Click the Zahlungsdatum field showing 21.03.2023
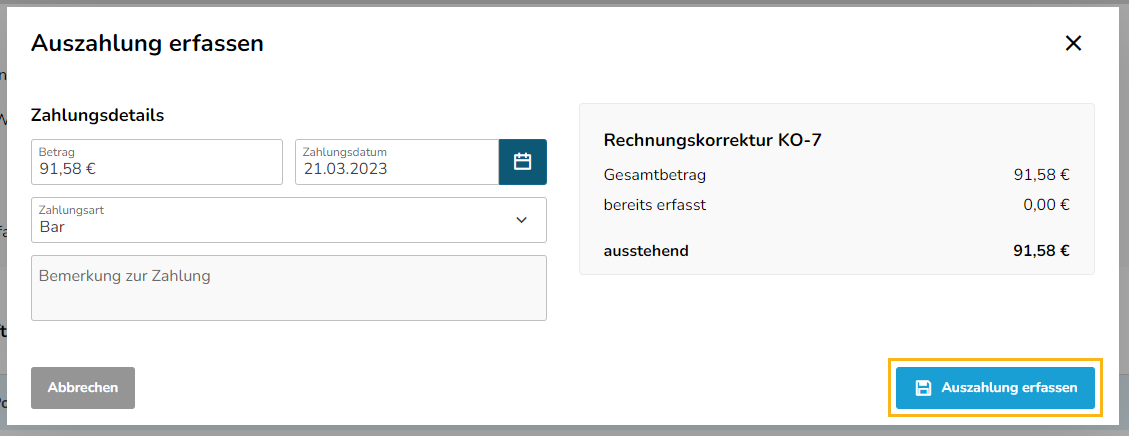Viewport: 1129px width, 436px height. 397,162
